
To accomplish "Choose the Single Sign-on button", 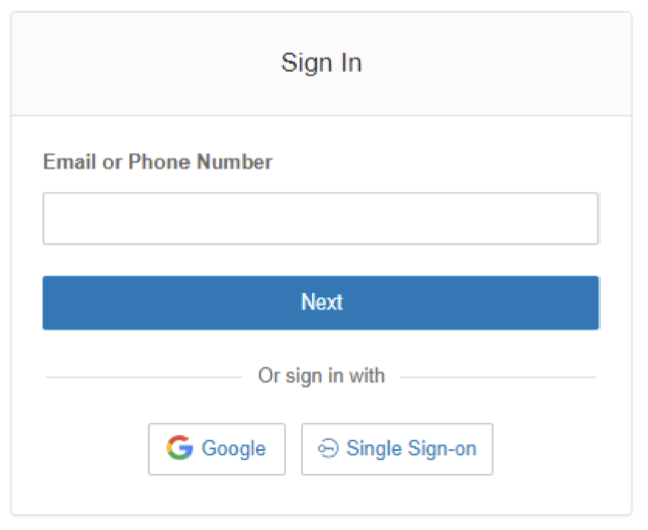I will [397, 449].
